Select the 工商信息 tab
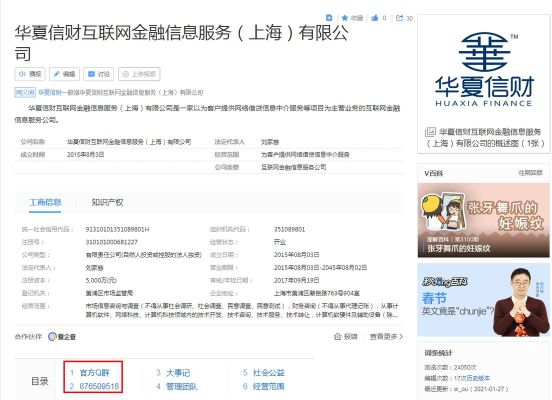552x400 pixels. click(45, 202)
